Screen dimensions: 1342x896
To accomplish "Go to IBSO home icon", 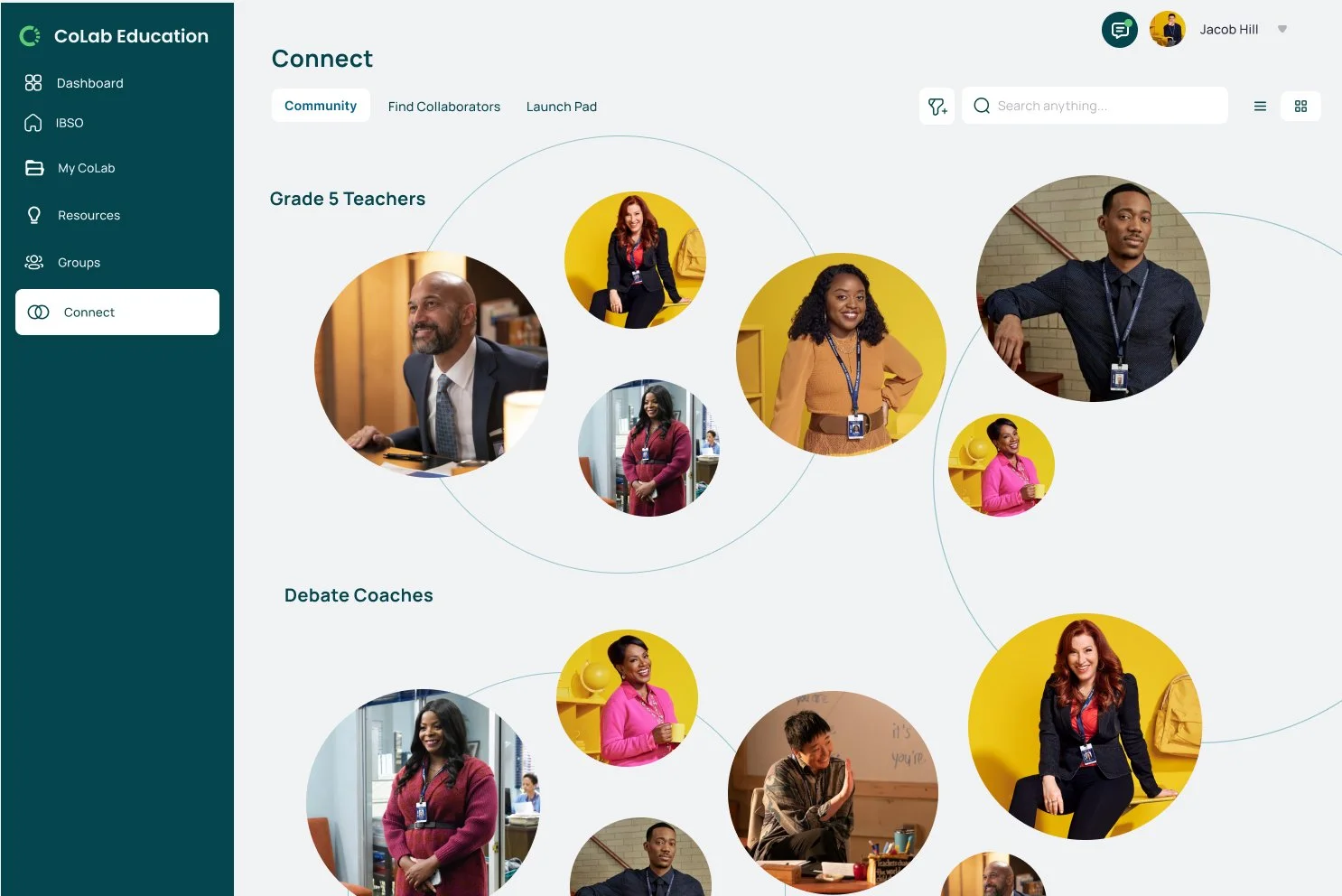I will click(x=33, y=123).
